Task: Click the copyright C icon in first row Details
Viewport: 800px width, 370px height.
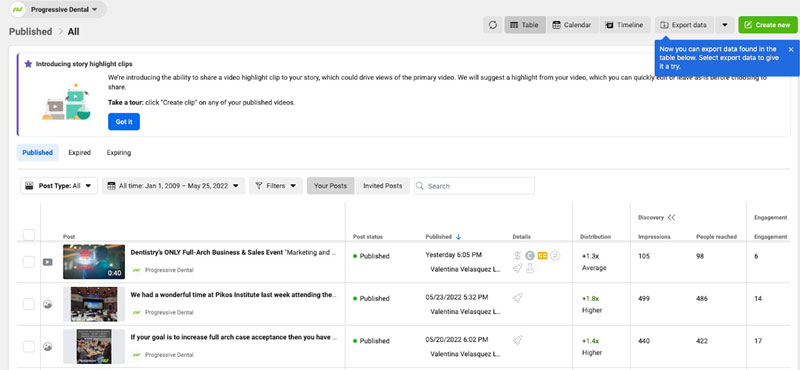Action: [x=530, y=256]
